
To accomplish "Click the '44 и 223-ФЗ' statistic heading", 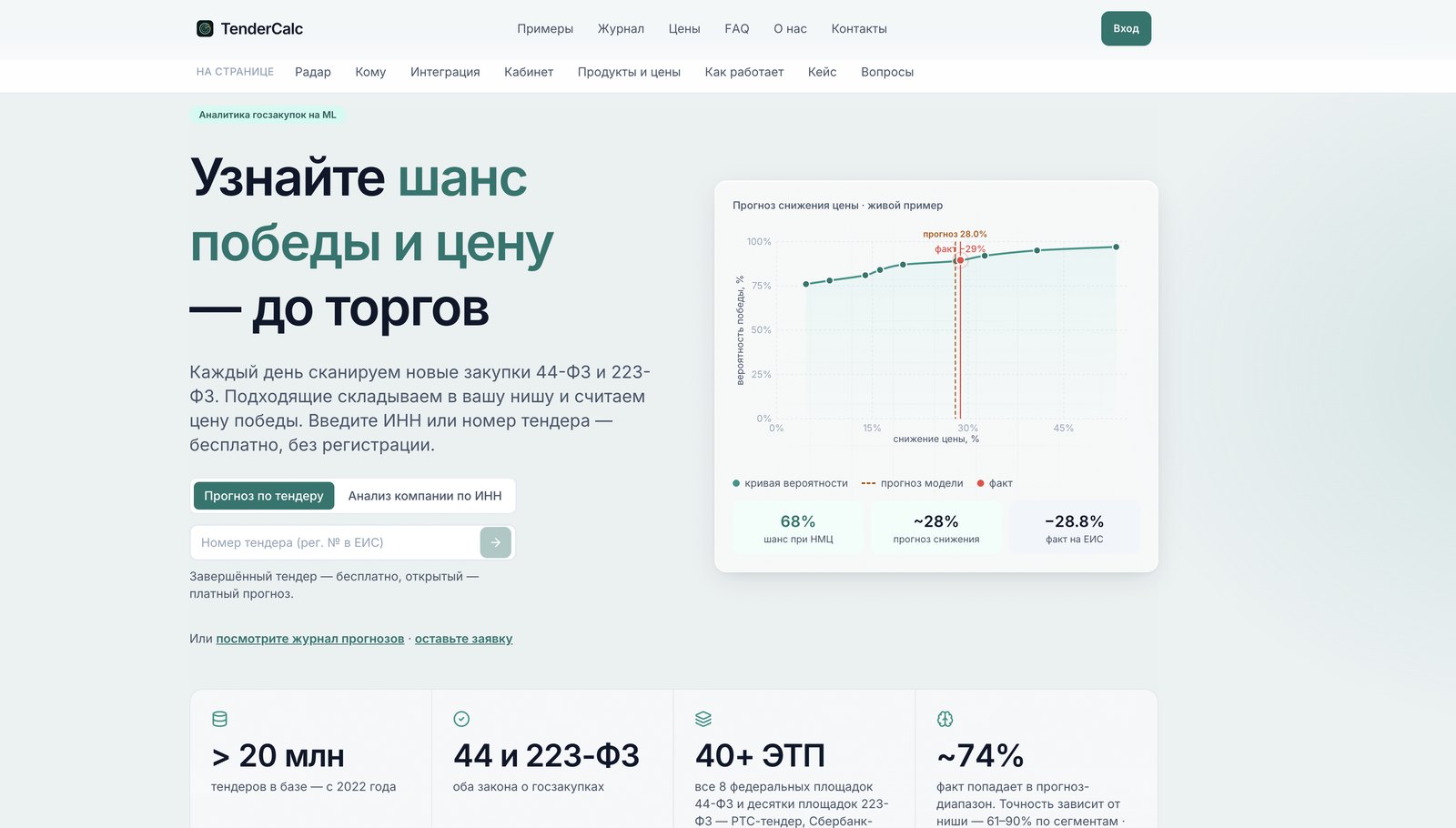I will 546,755.
